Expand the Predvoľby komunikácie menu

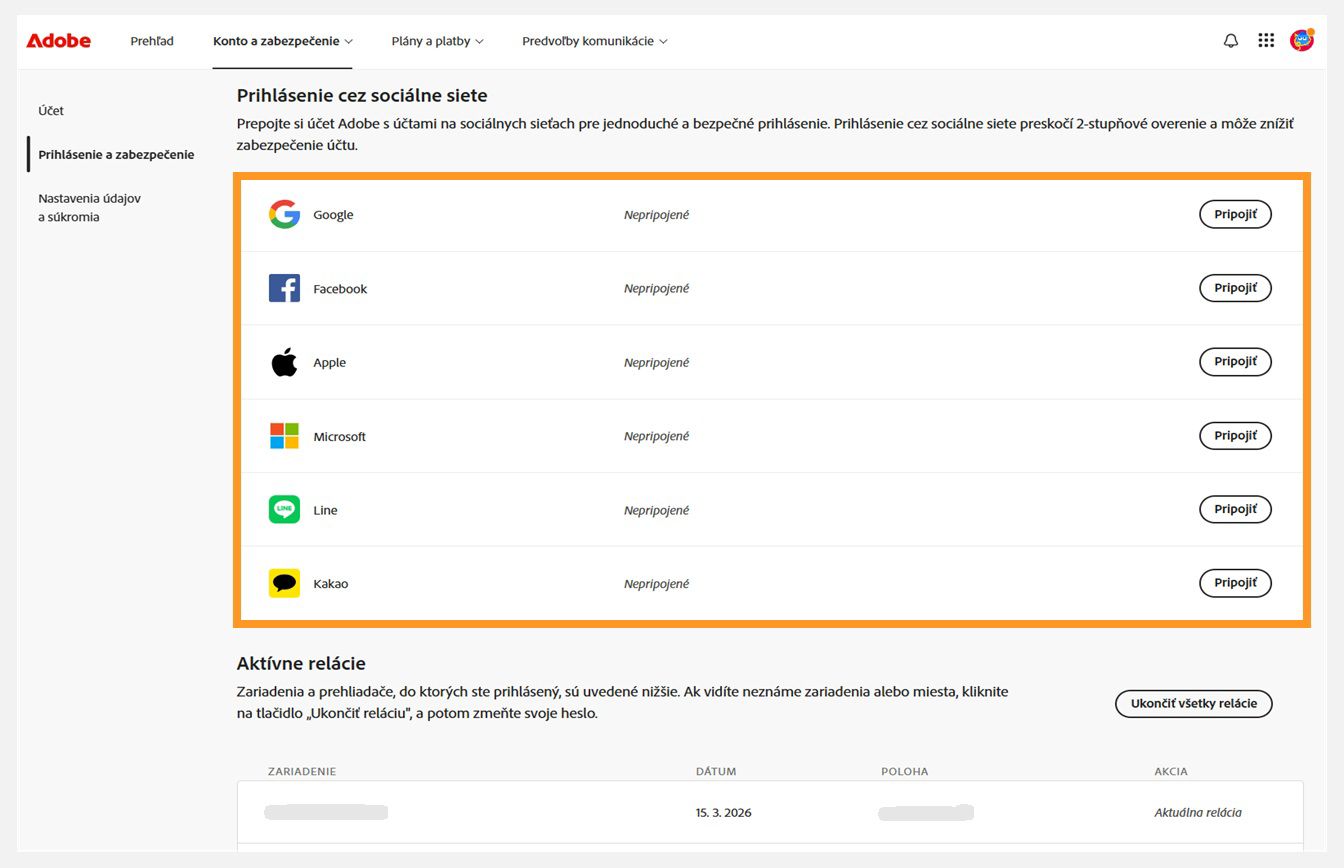coord(595,41)
